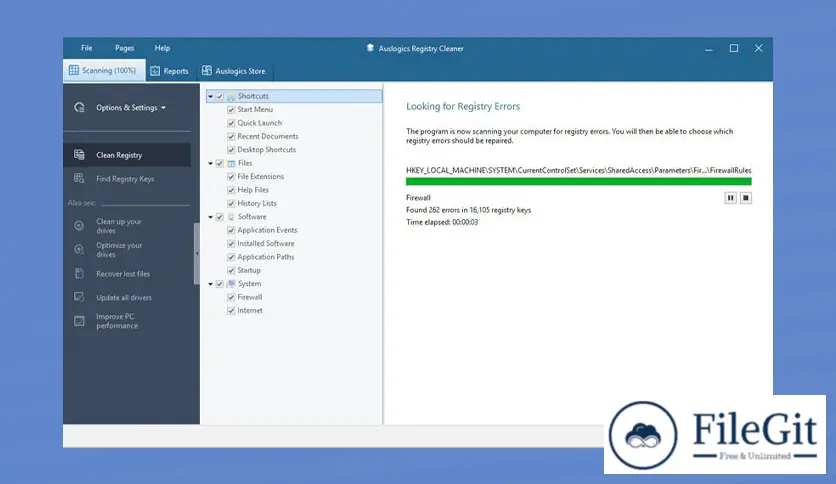Click the green scan progress bar
Viewport: 836px width, 484px height.
click(x=578, y=182)
